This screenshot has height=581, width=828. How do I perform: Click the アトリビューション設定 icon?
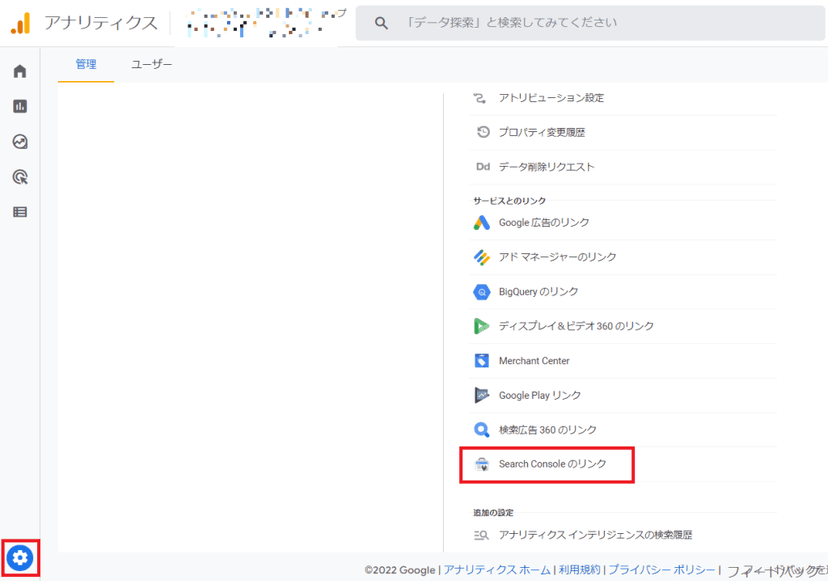[x=479, y=98]
